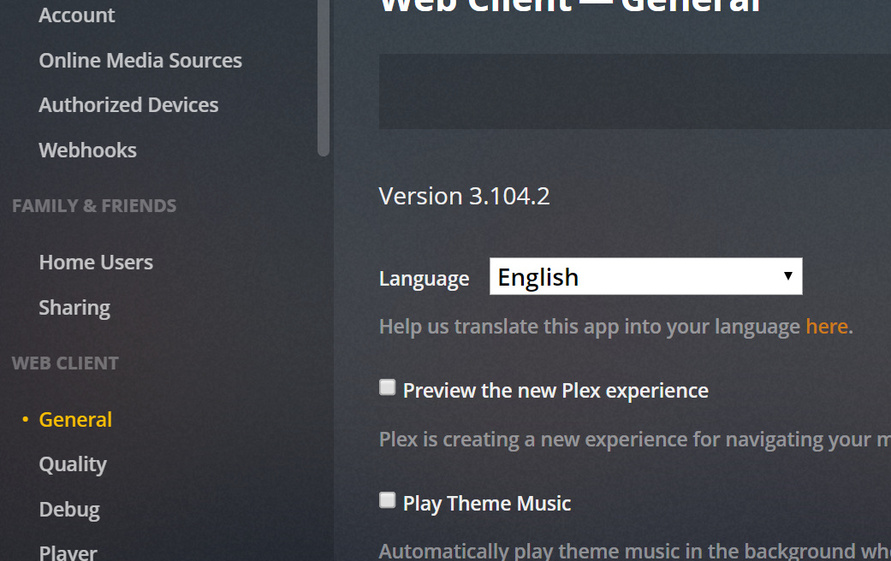Open the Account settings page

(x=76, y=15)
